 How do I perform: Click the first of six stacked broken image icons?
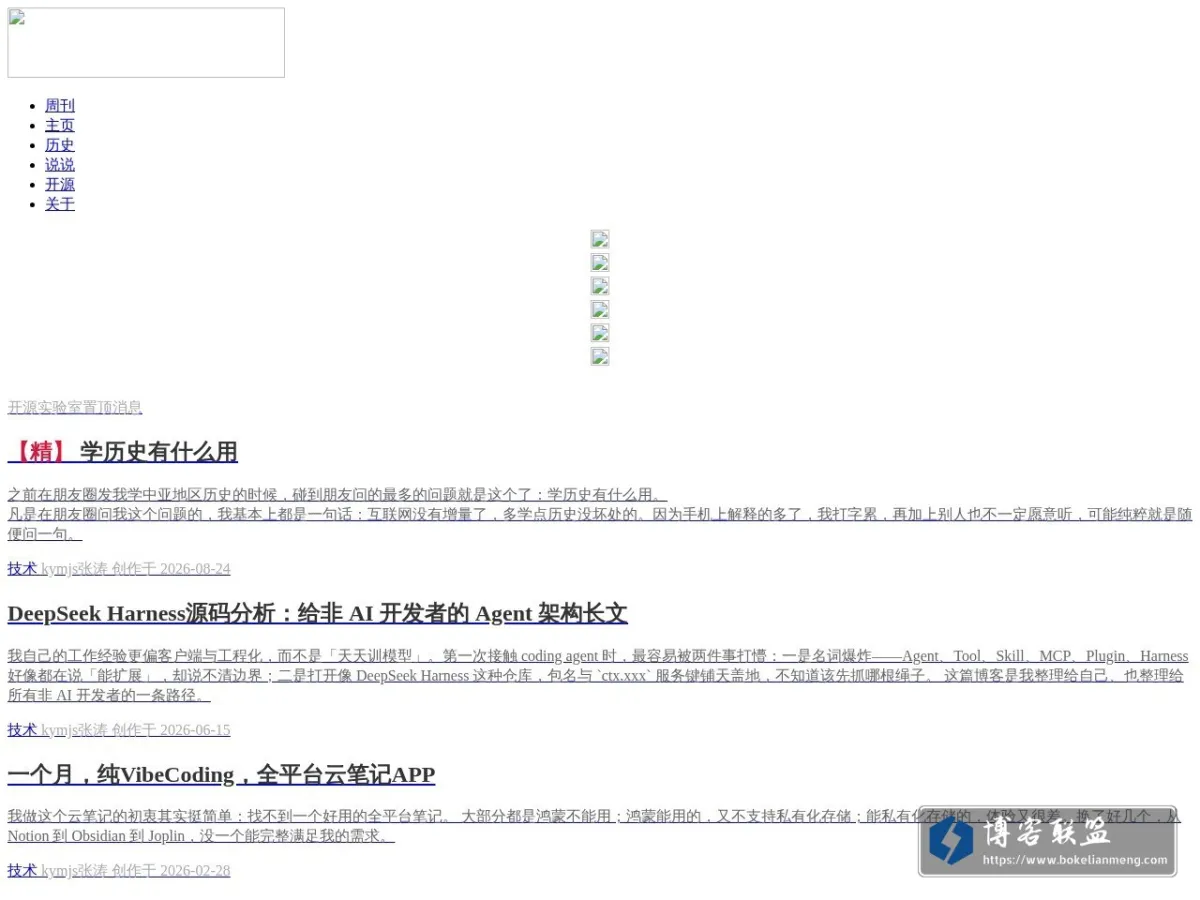(600, 239)
